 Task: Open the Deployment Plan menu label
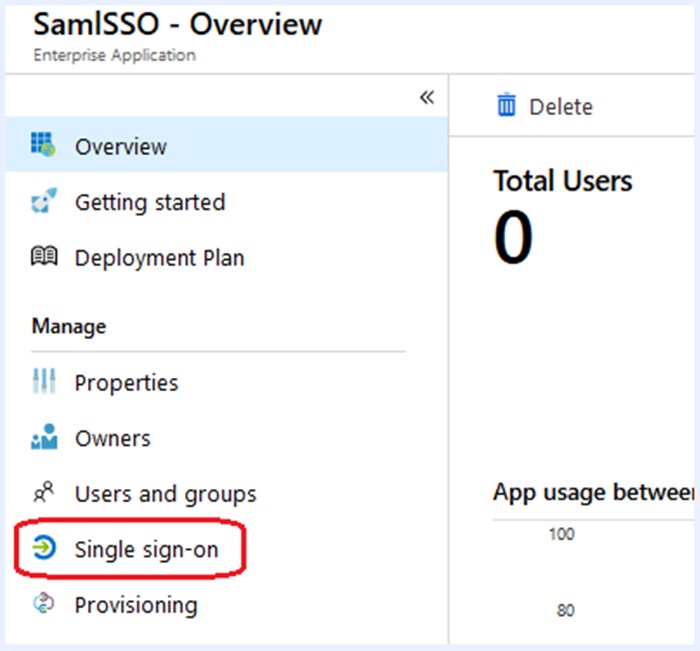[159, 258]
